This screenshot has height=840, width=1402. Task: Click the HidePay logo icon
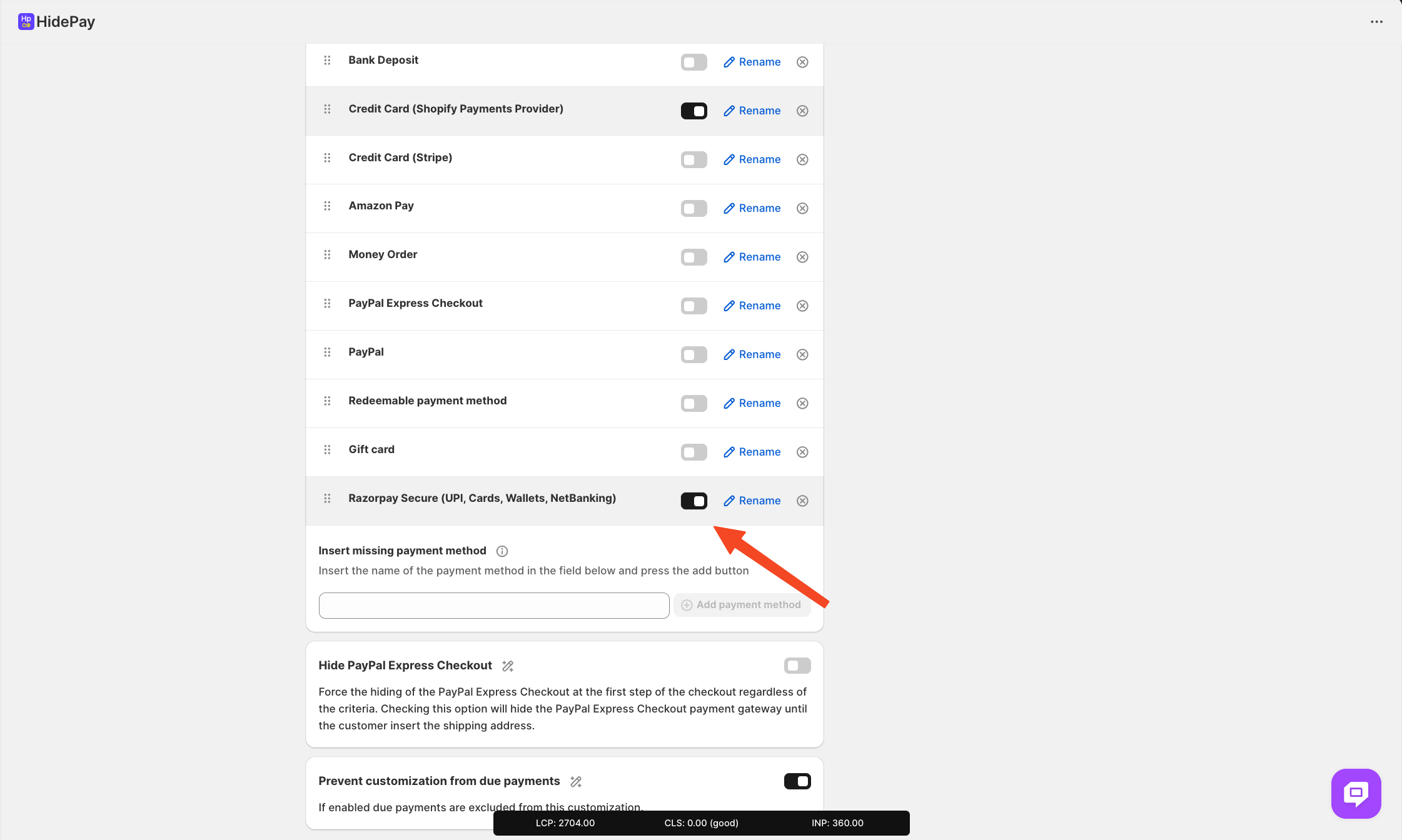26,22
